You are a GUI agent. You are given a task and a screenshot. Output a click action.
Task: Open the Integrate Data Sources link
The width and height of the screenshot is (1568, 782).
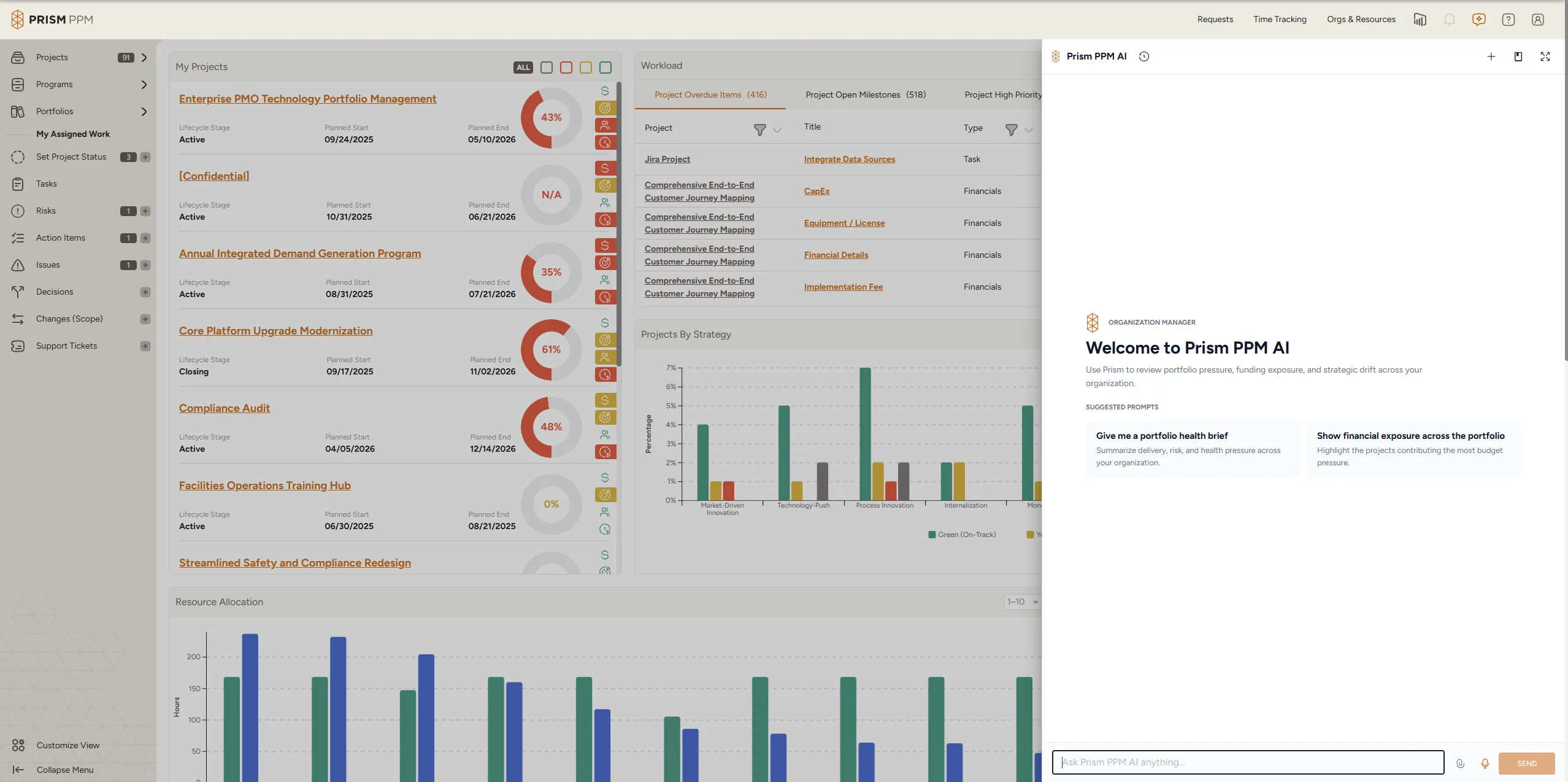(x=849, y=160)
